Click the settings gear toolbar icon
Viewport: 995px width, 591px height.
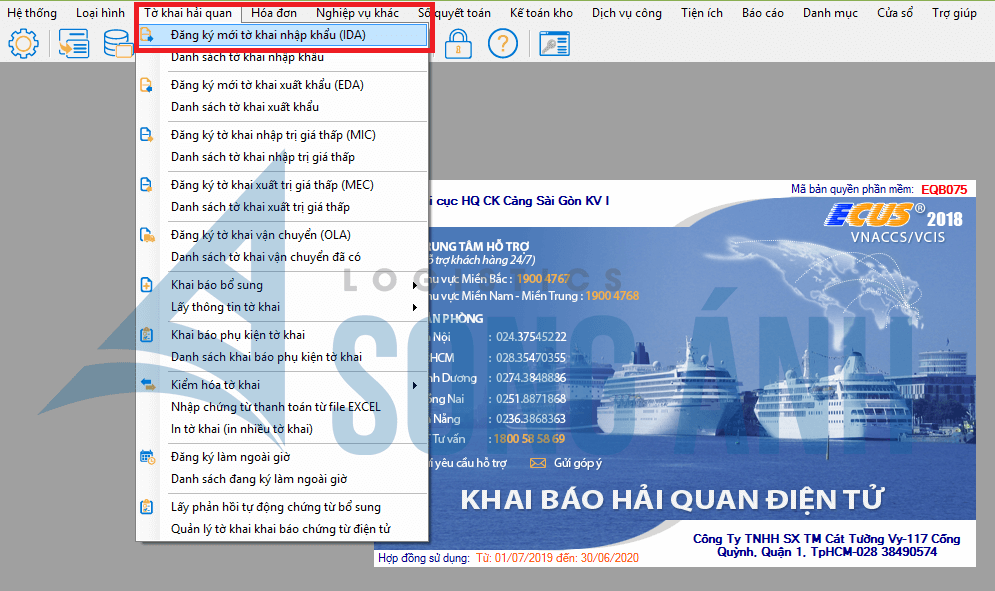pyautogui.click(x=22, y=44)
